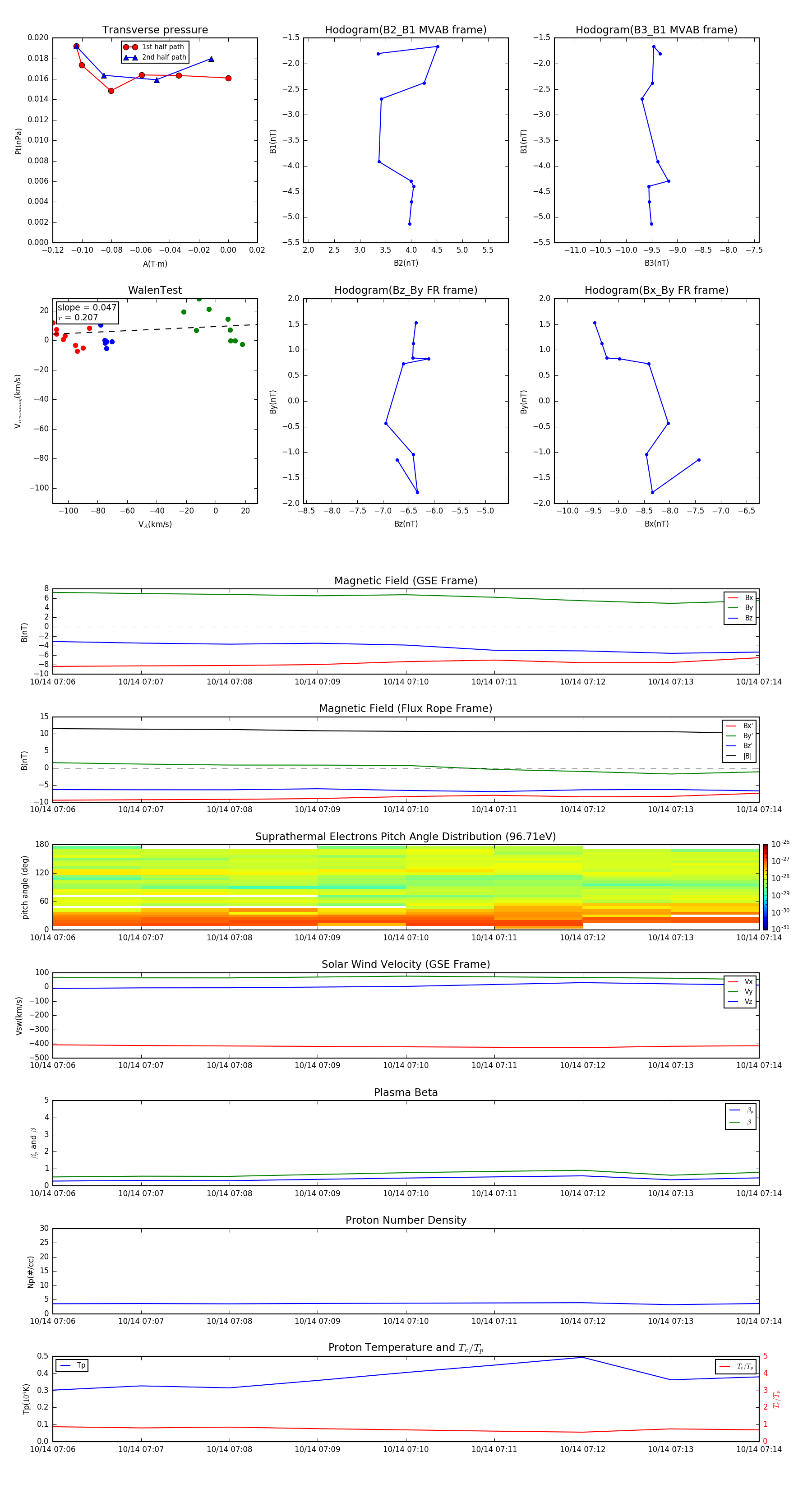This screenshot has height=1489, width=812.
Task: Select the 'Hodogram(Bx_By FR frame)' title
Action: [x=656, y=290]
